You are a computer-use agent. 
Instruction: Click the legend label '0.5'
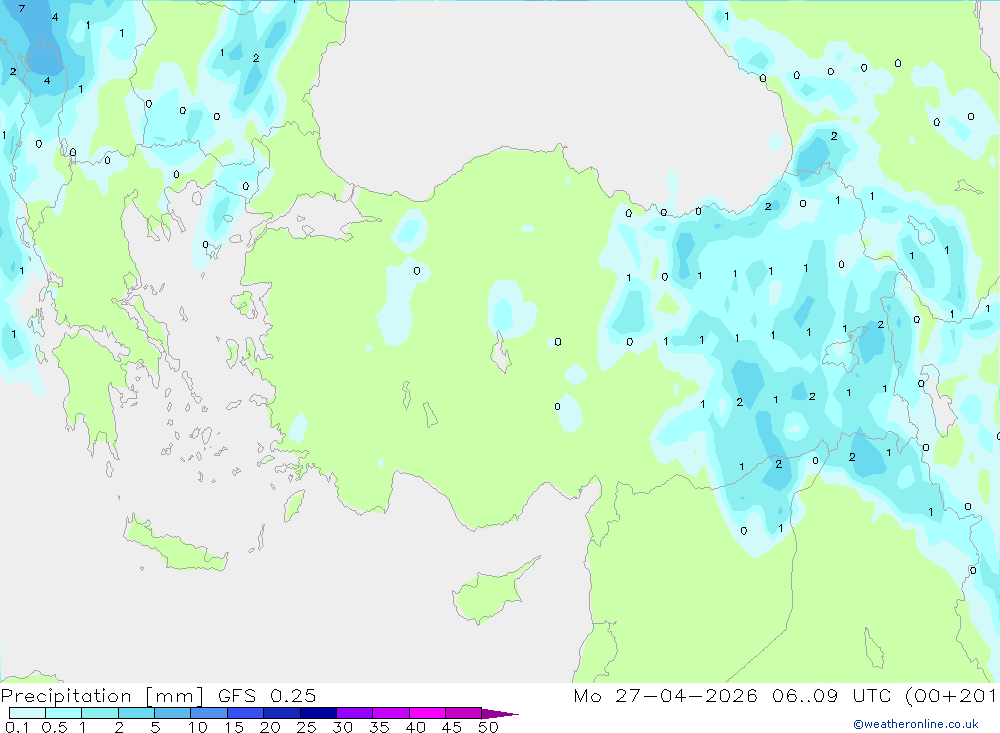click(54, 727)
